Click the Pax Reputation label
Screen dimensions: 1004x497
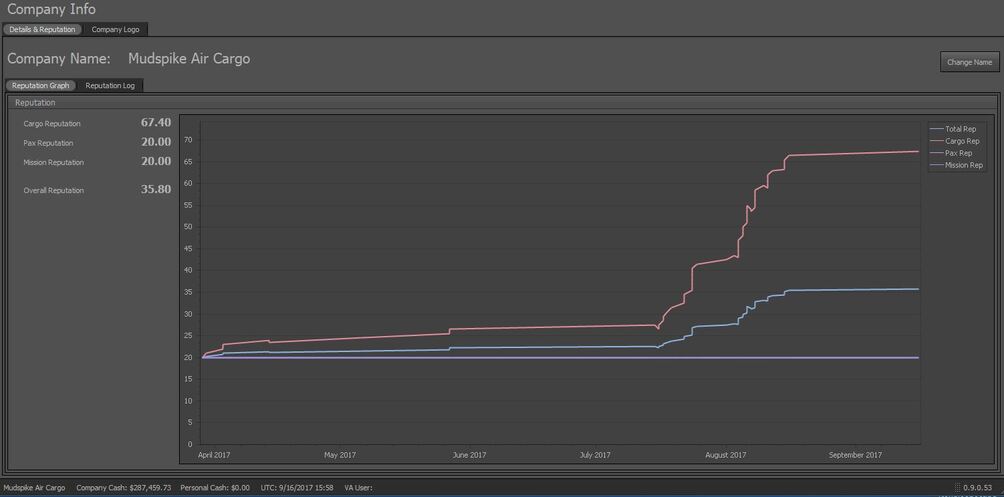[x=49, y=143]
